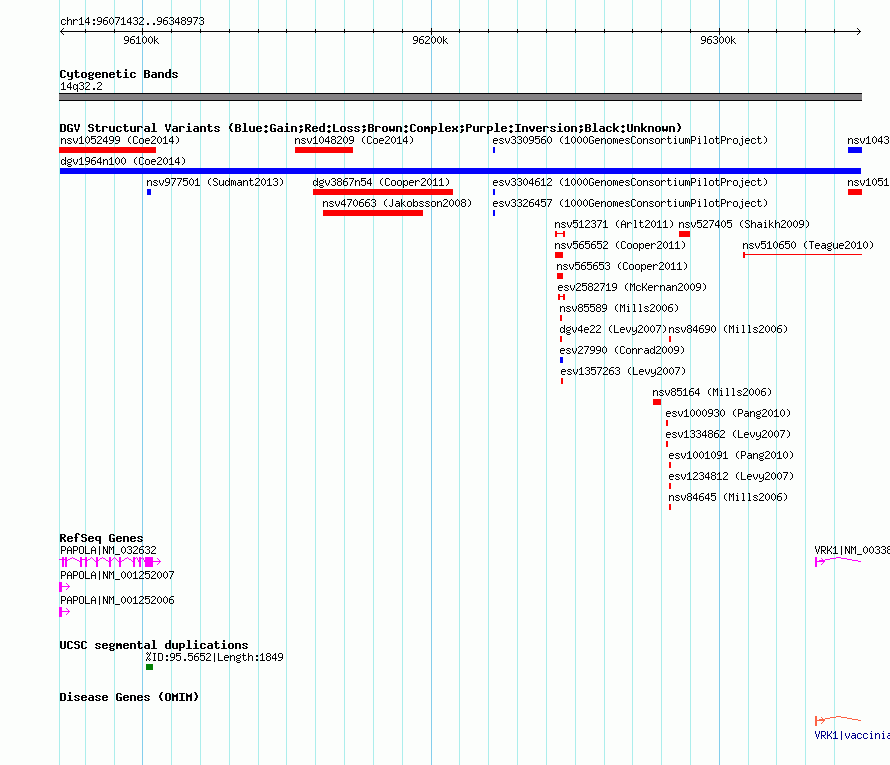Open variant esv1357263 (Levy2007) label

click(x=623, y=371)
